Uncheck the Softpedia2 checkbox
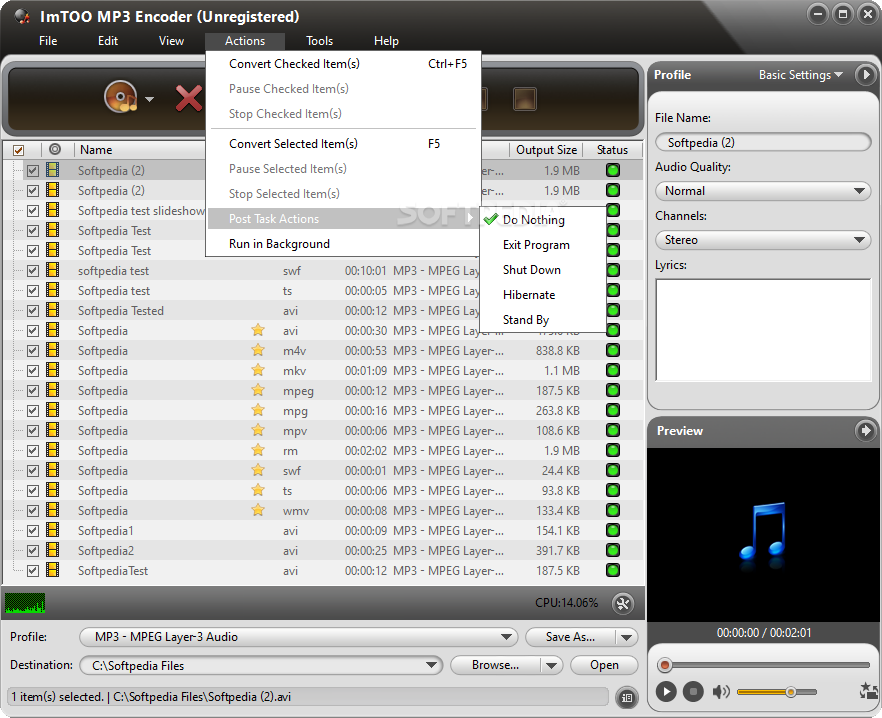The height and width of the screenshot is (718, 882). point(33,550)
